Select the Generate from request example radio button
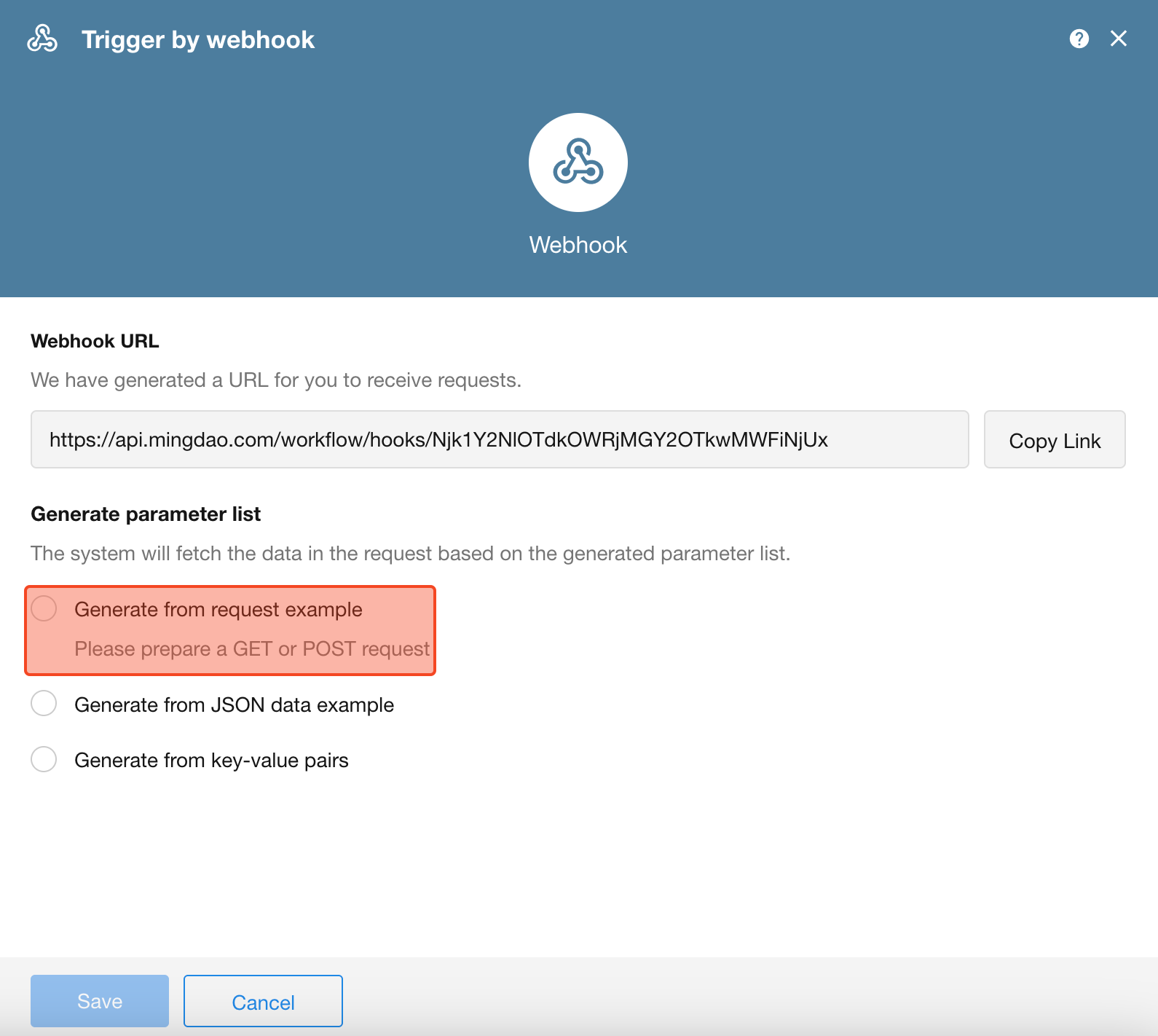The image size is (1158, 1036). pos(44,608)
